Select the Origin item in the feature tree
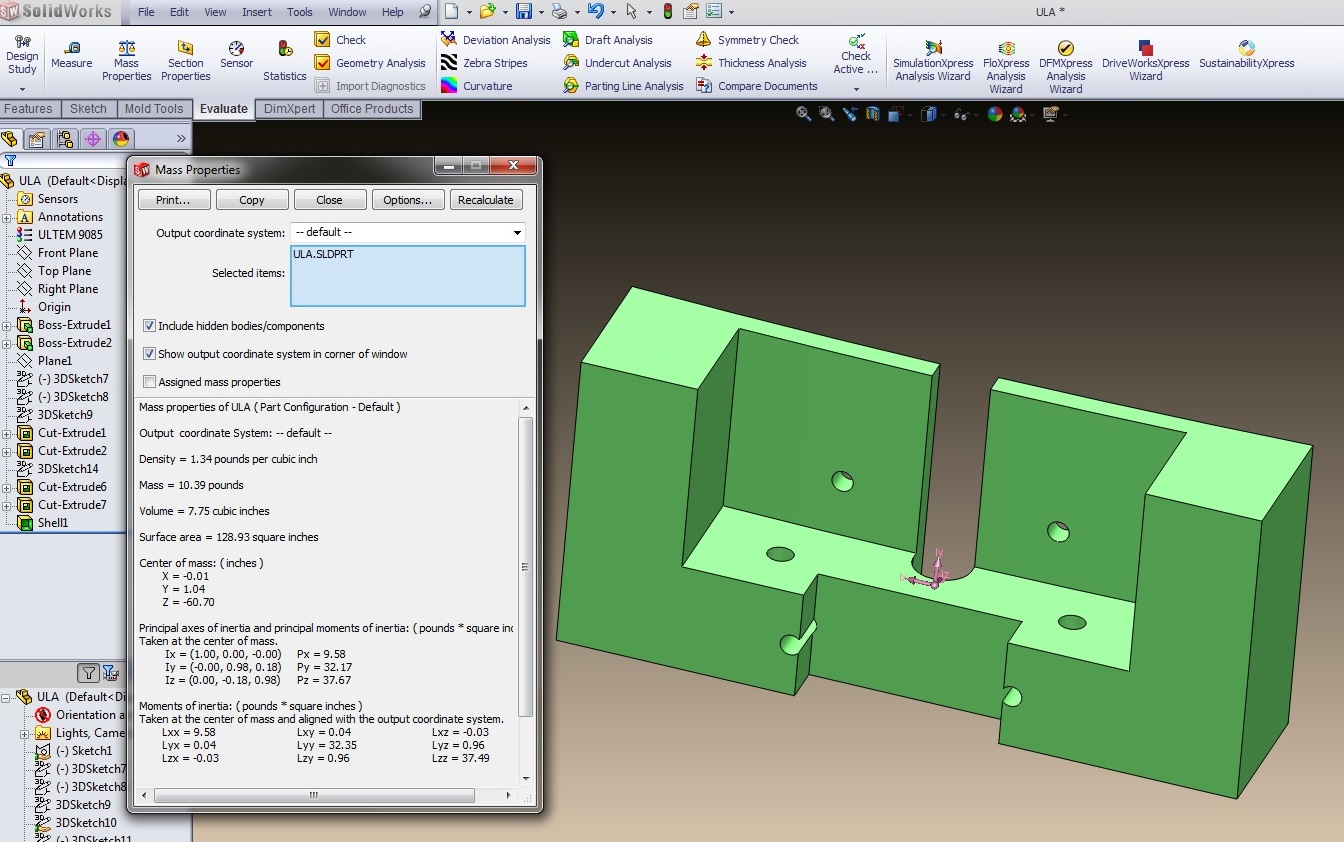 coord(54,307)
